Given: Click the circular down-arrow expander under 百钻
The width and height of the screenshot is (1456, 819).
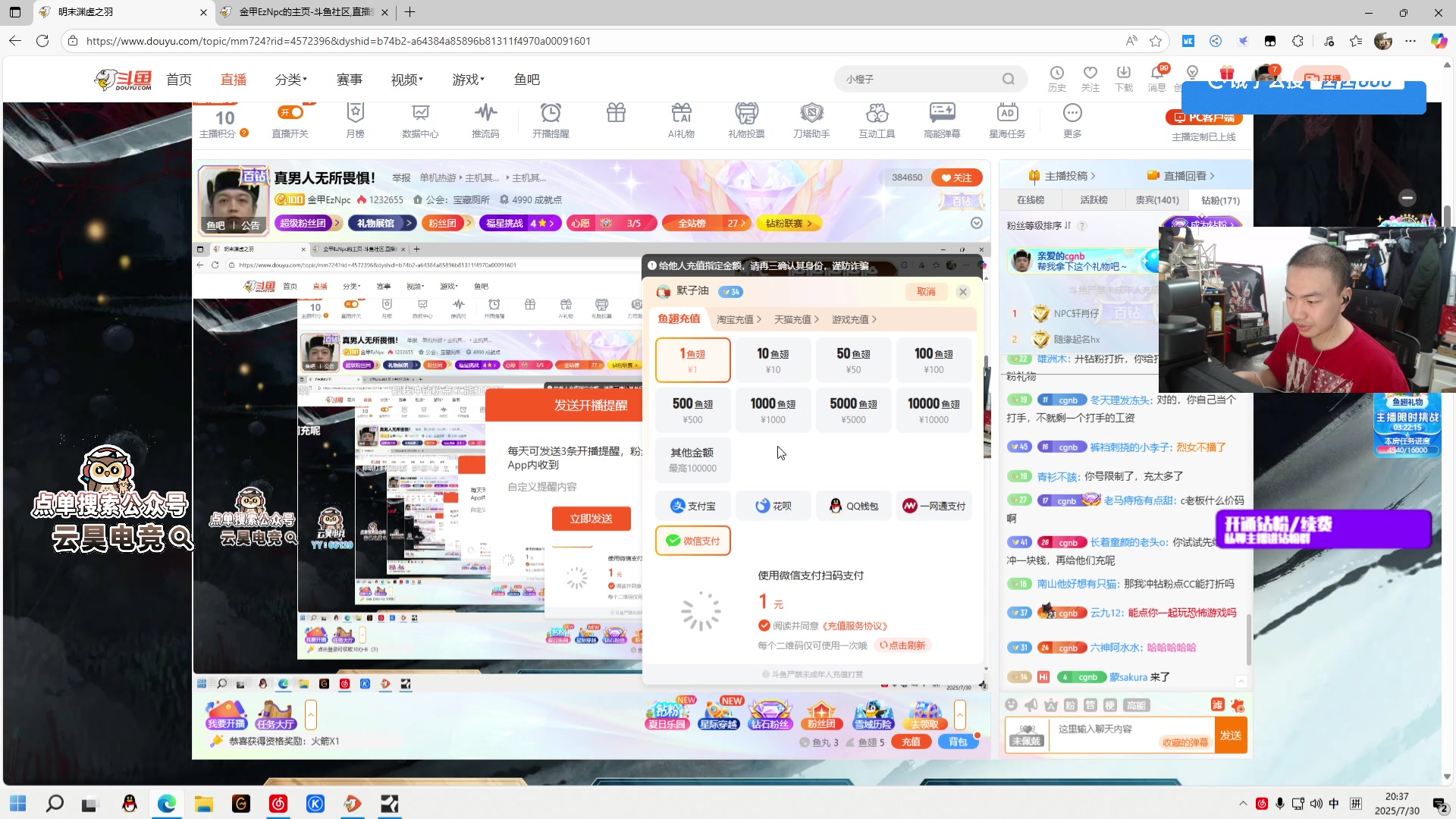Looking at the screenshot, I should point(977,223).
